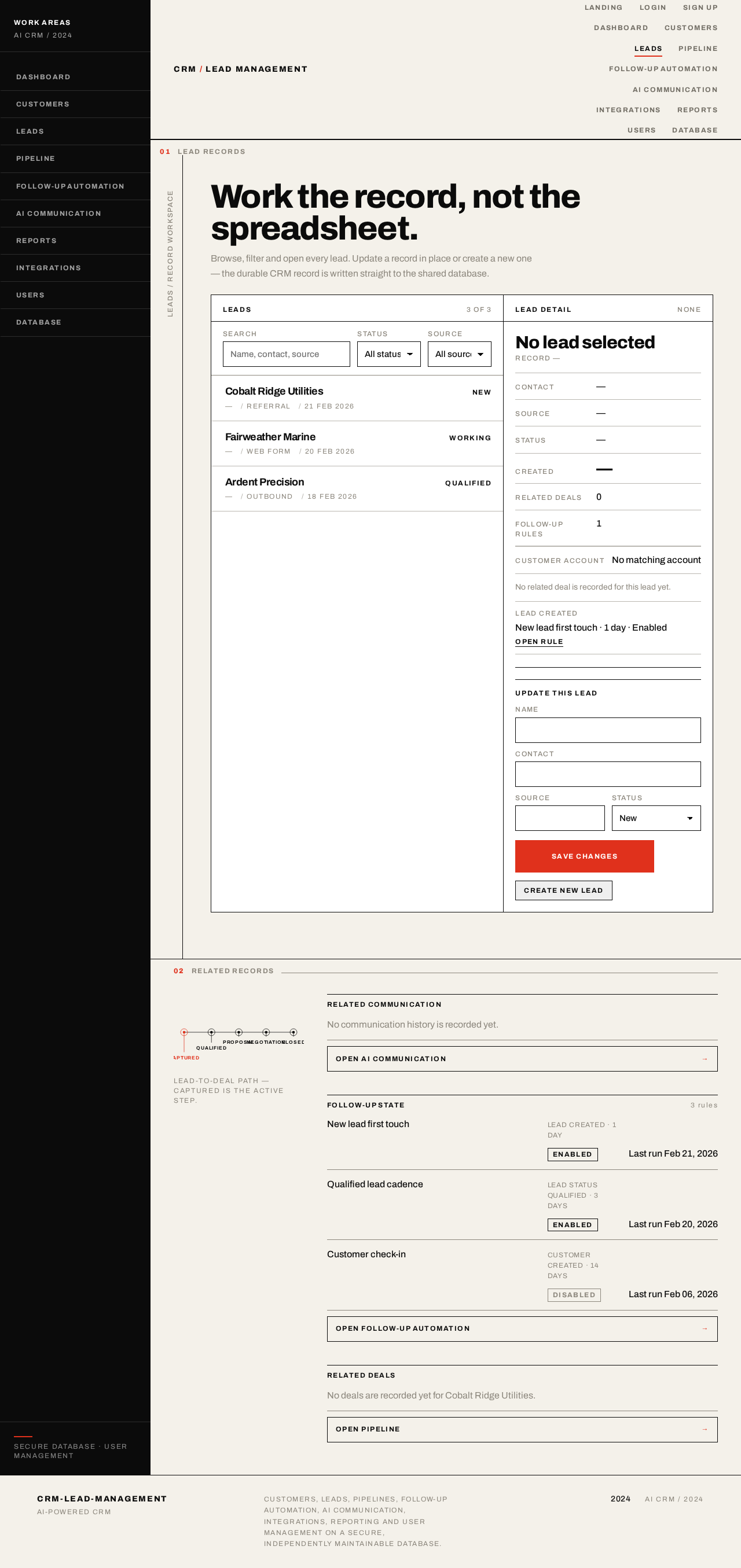Click the Qualified marker on lead path
Screen dimensions: 741x1568
tap(211, 1032)
